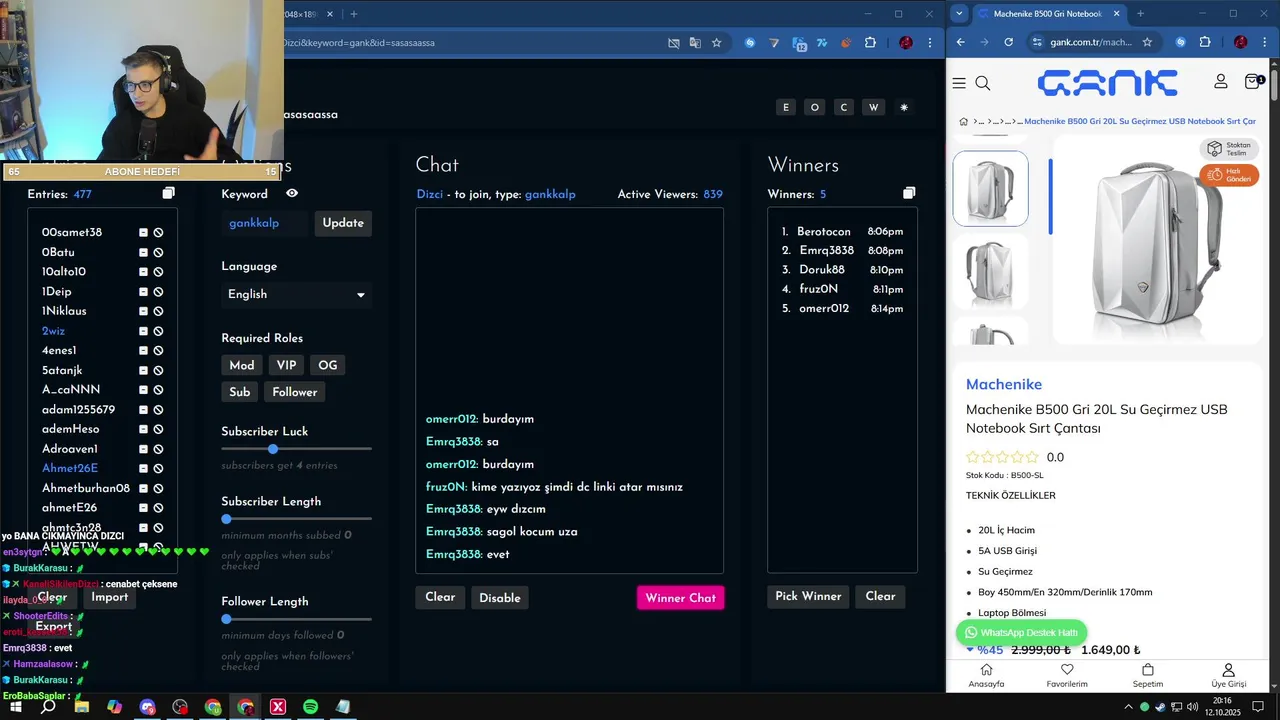Toggle the C option button
1280x720 pixels.
[844, 107]
